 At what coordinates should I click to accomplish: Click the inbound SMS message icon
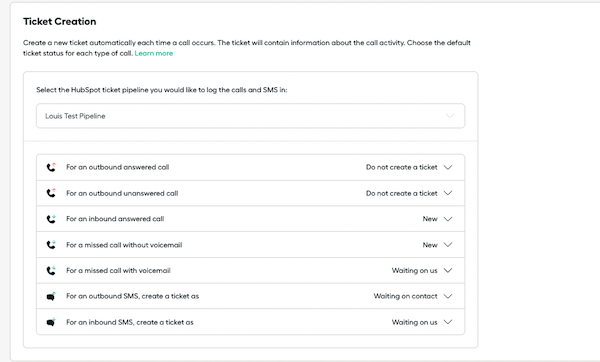coord(51,322)
